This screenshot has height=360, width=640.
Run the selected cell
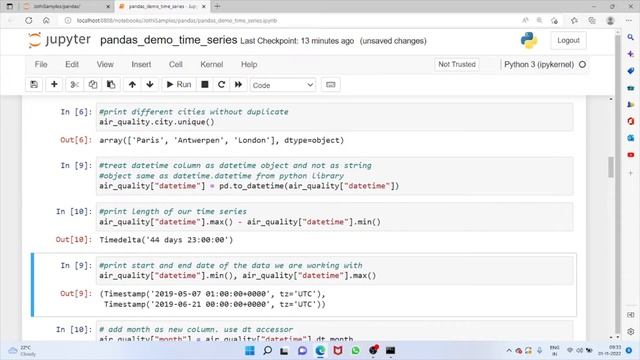pos(179,84)
